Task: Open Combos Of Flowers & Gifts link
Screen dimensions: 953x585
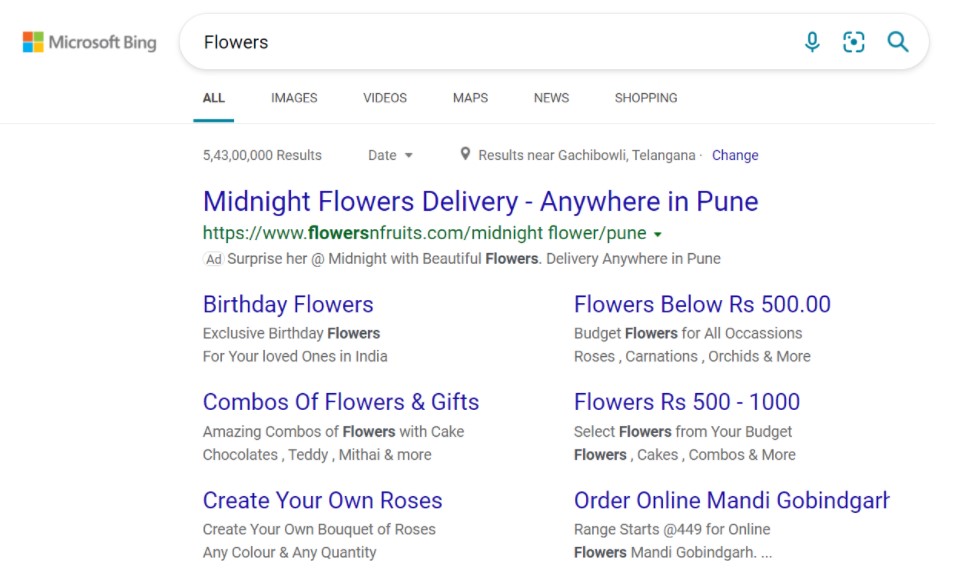Action: [x=341, y=402]
